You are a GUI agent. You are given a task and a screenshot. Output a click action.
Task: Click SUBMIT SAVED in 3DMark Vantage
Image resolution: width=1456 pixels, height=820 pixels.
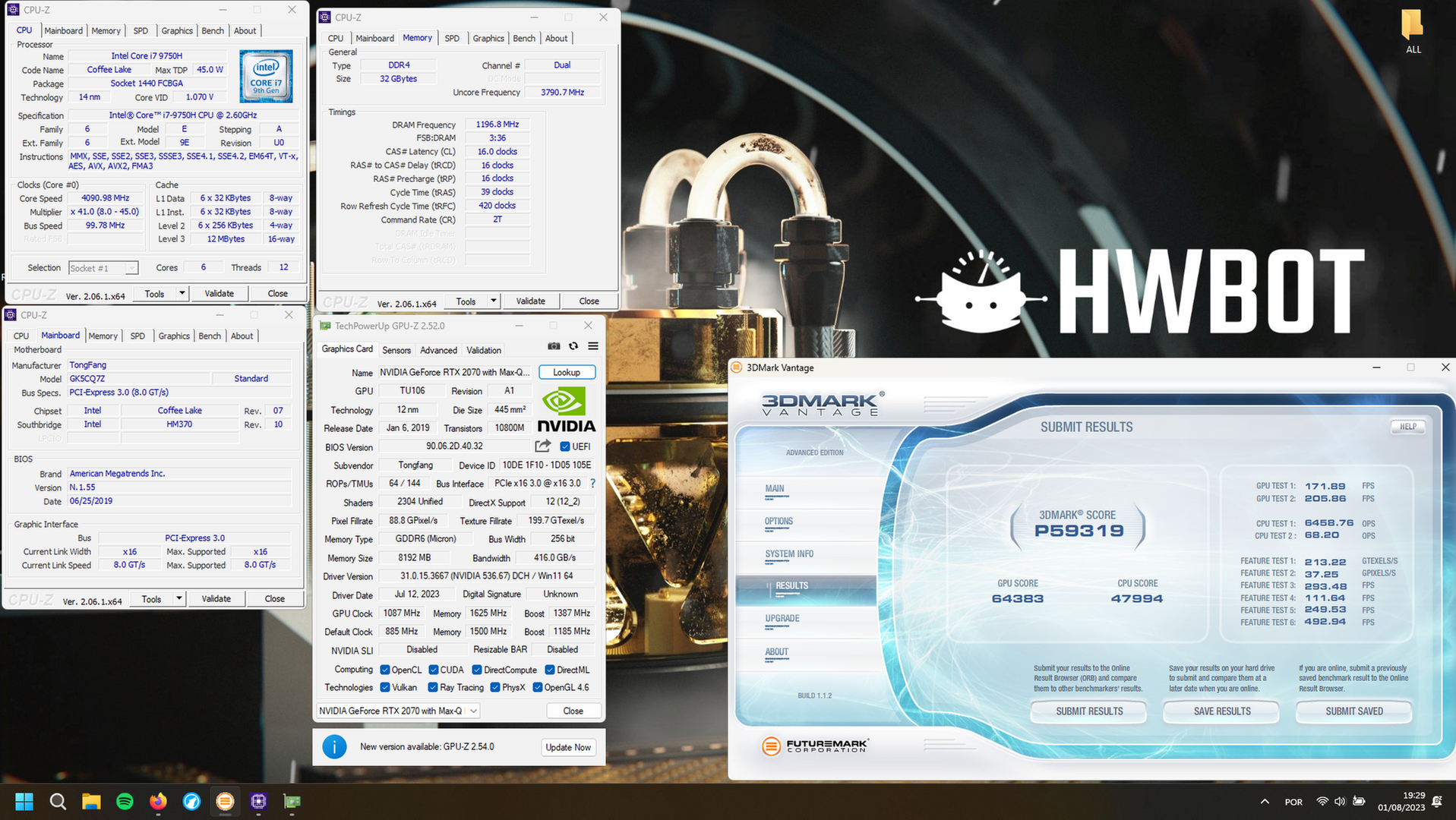tap(1354, 711)
